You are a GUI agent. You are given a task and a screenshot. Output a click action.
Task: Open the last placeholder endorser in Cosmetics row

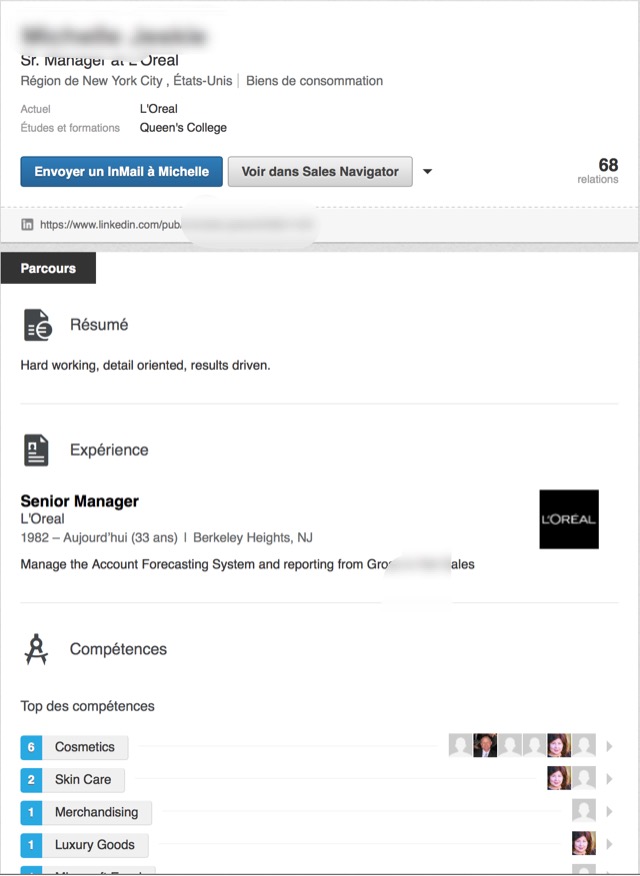point(584,745)
